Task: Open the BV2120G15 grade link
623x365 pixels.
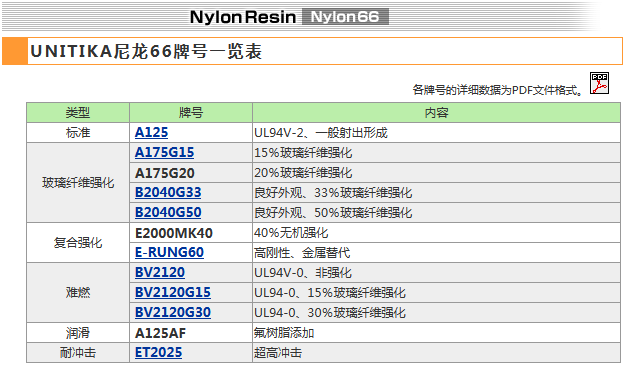Action: pyautogui.click(x=173, y=292)
